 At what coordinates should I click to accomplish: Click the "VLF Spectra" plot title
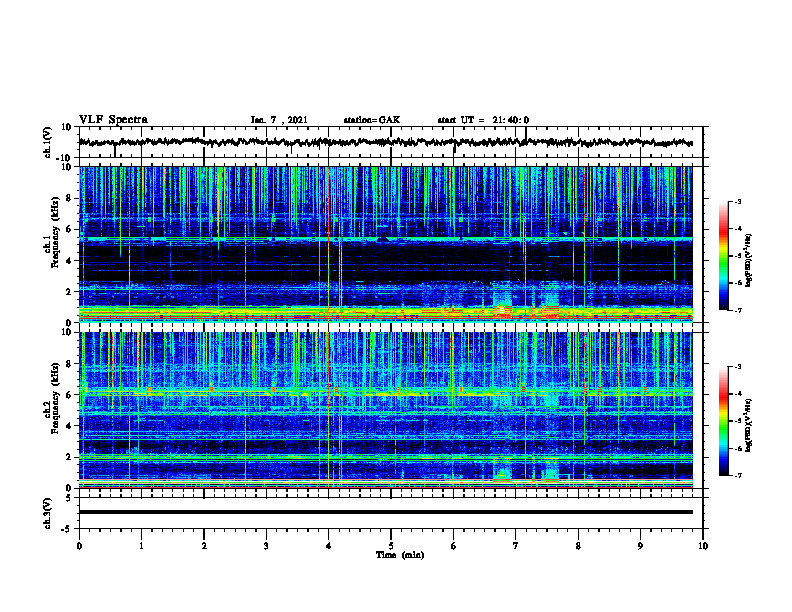113,120
